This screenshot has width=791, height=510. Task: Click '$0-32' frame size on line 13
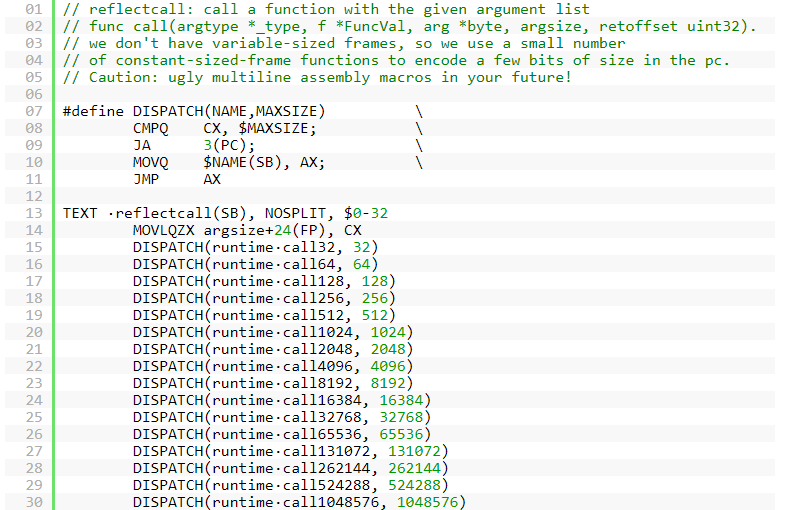pos(366,213)
